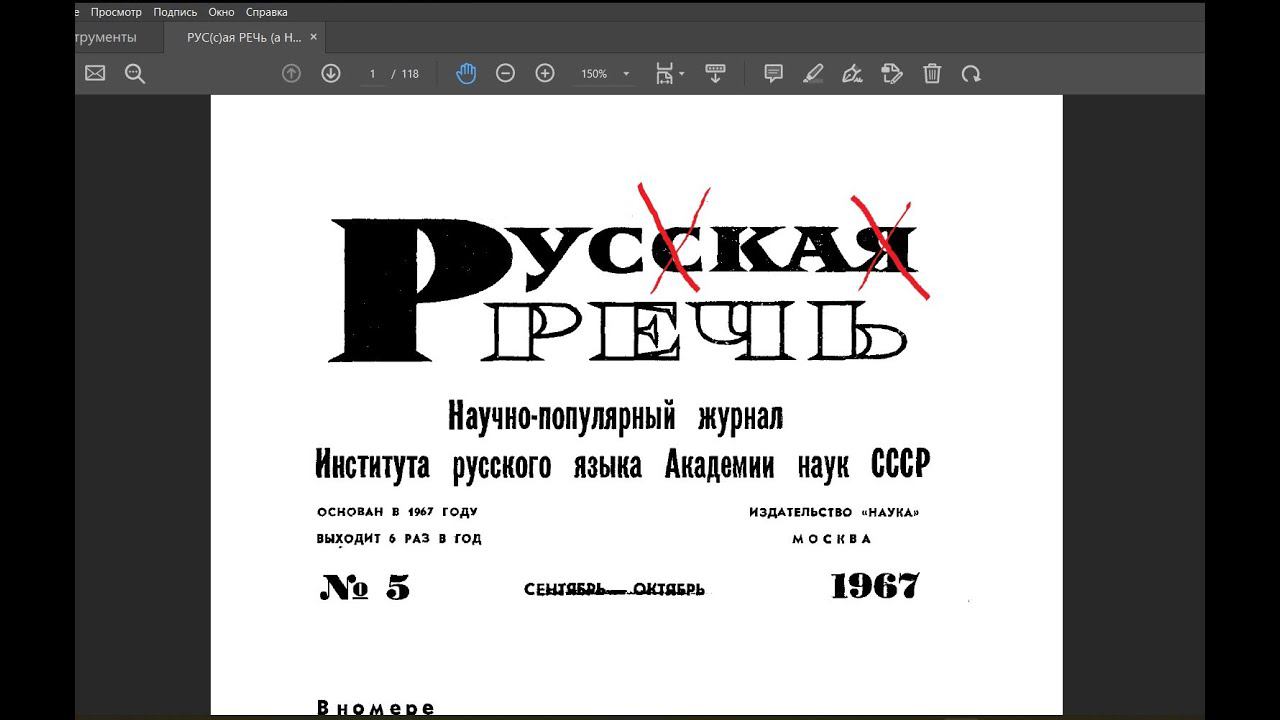Open the Просмотр menu
1280x720 pixels.
click(116, 12)
